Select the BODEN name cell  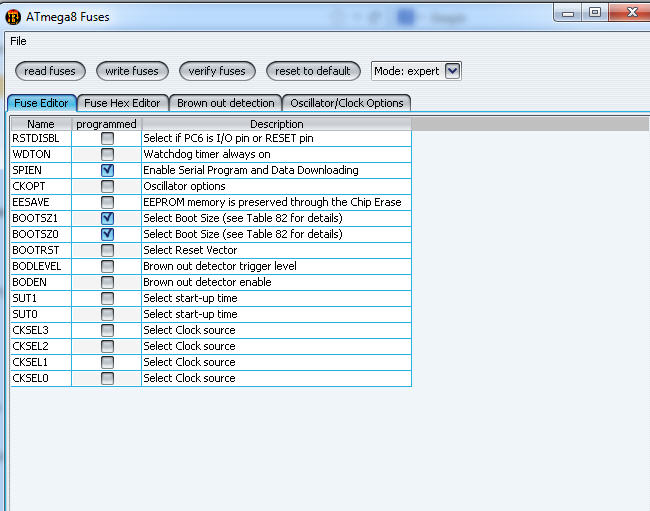[41, 282]
